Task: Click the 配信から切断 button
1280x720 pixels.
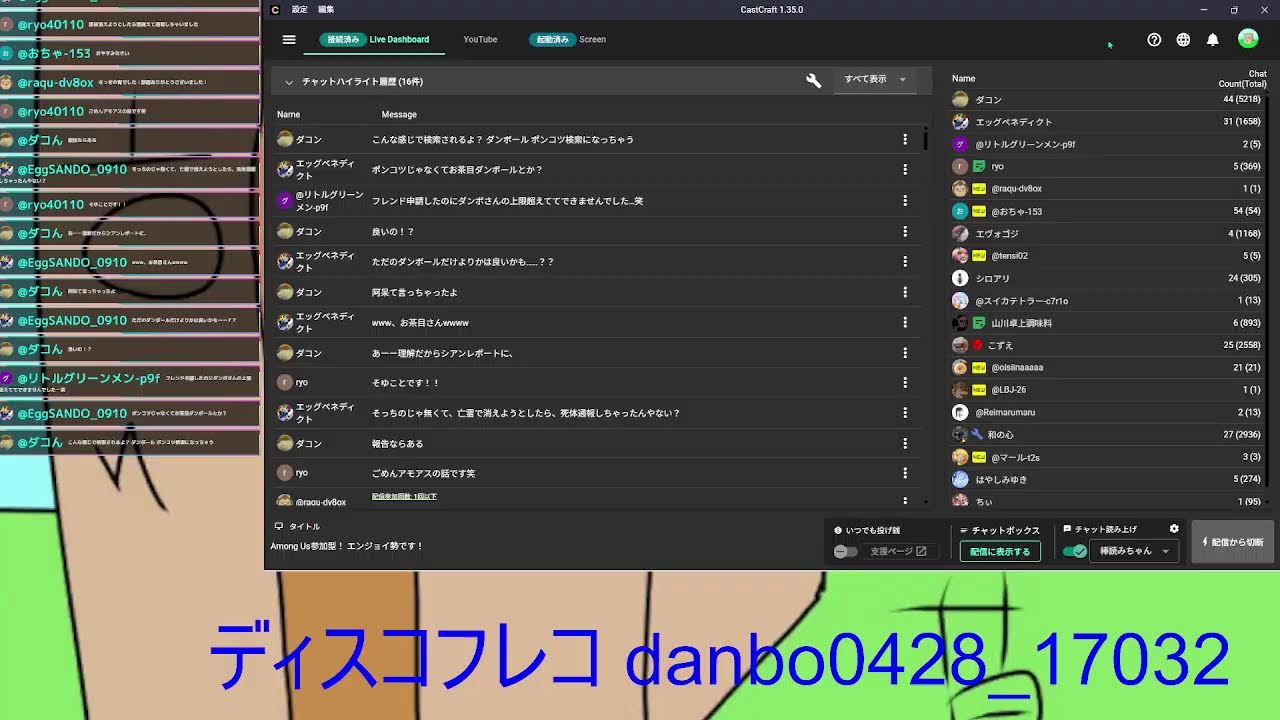Action: point(1232,542)
